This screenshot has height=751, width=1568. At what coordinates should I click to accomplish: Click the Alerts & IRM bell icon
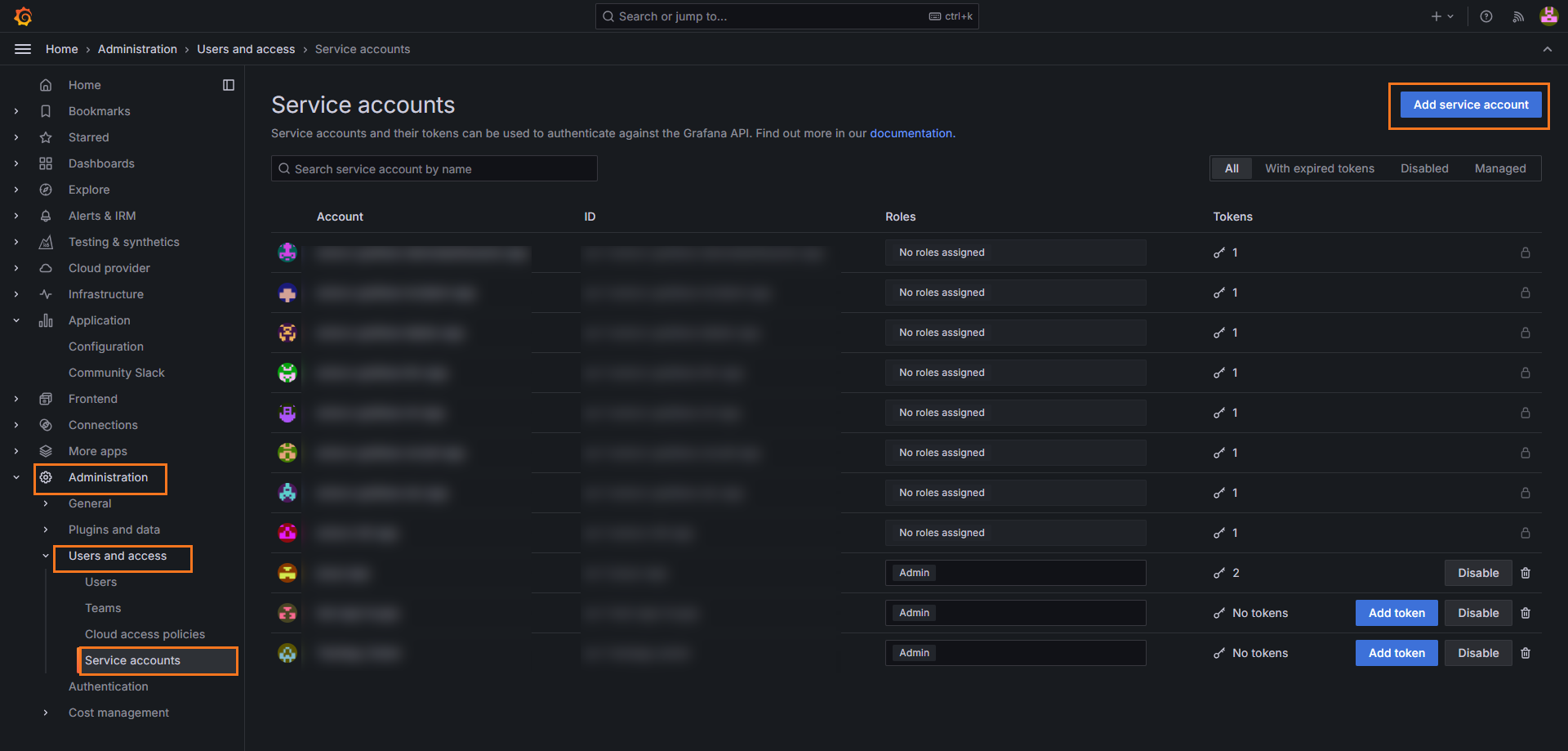(46, 216)
